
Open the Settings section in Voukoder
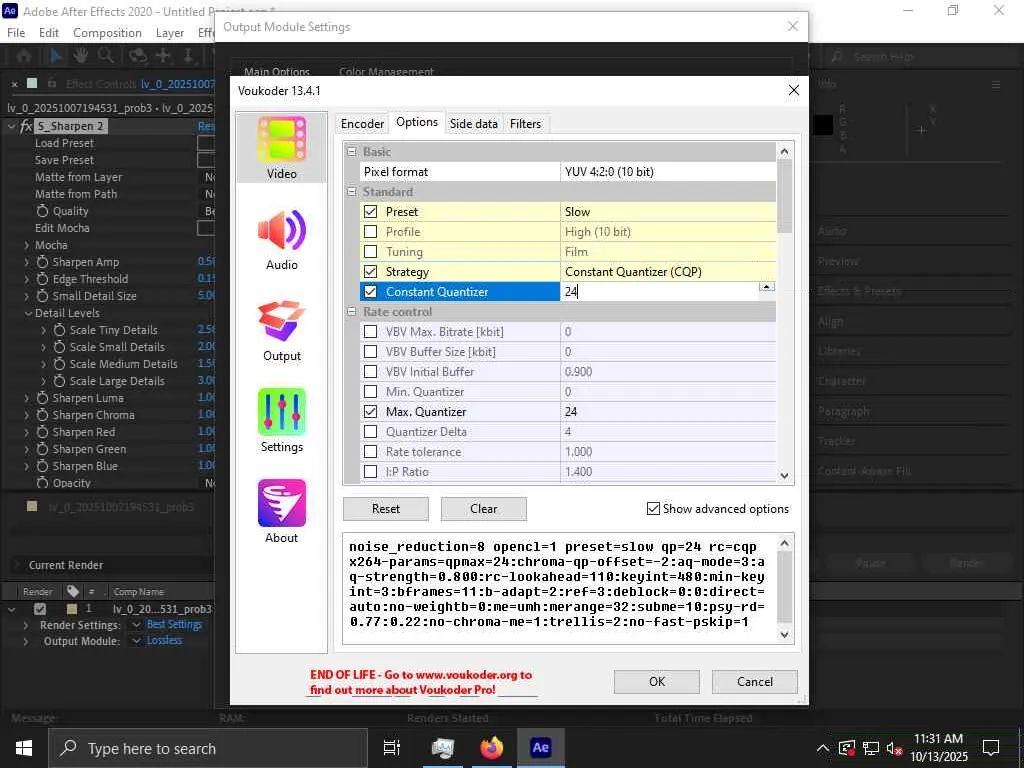click(281, 421)
